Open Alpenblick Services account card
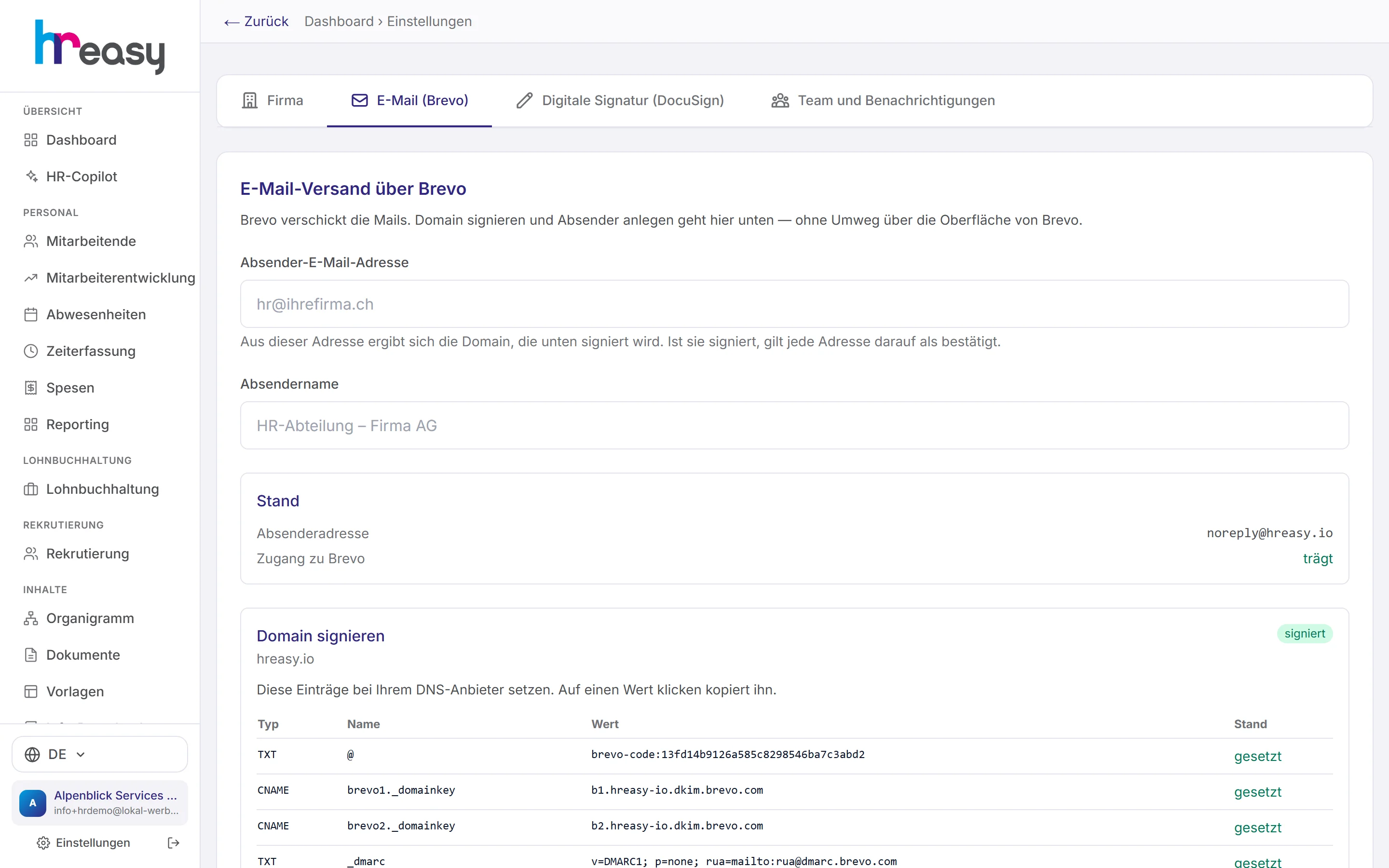 (x=100, y=802)
